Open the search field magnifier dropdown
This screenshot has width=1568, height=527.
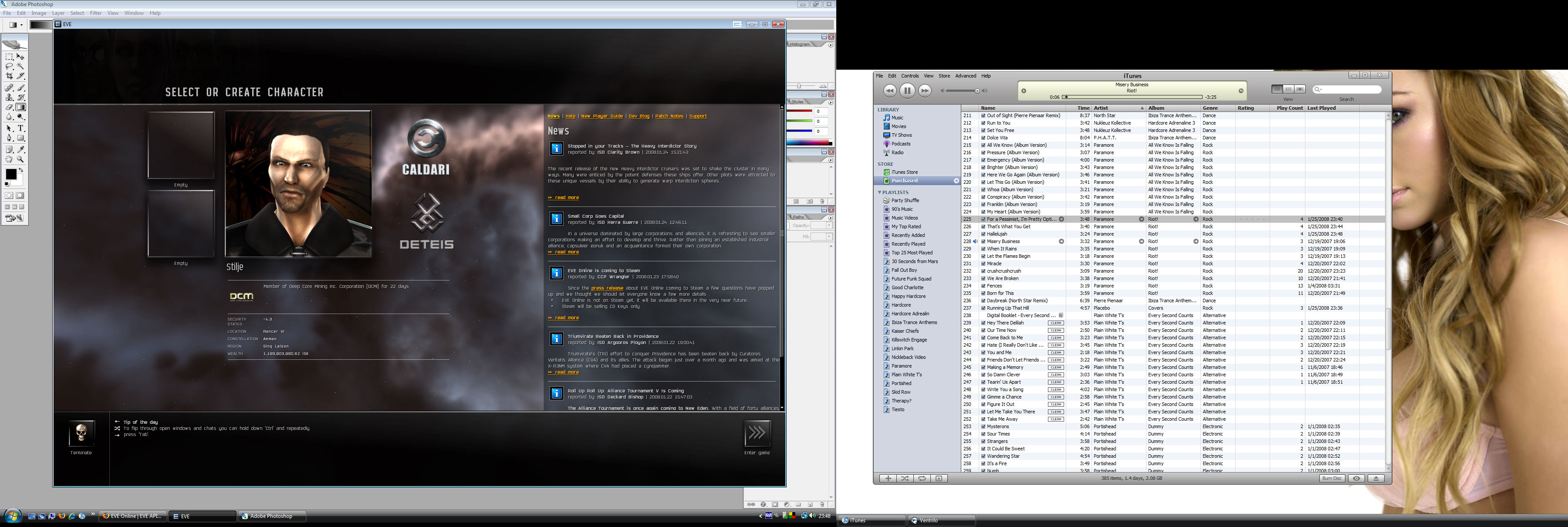tap(1318, 89)
